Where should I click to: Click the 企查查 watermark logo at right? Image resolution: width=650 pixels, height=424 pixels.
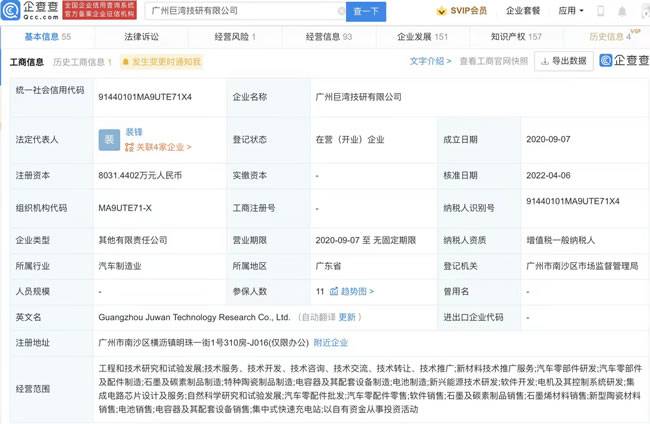(621, 61)
